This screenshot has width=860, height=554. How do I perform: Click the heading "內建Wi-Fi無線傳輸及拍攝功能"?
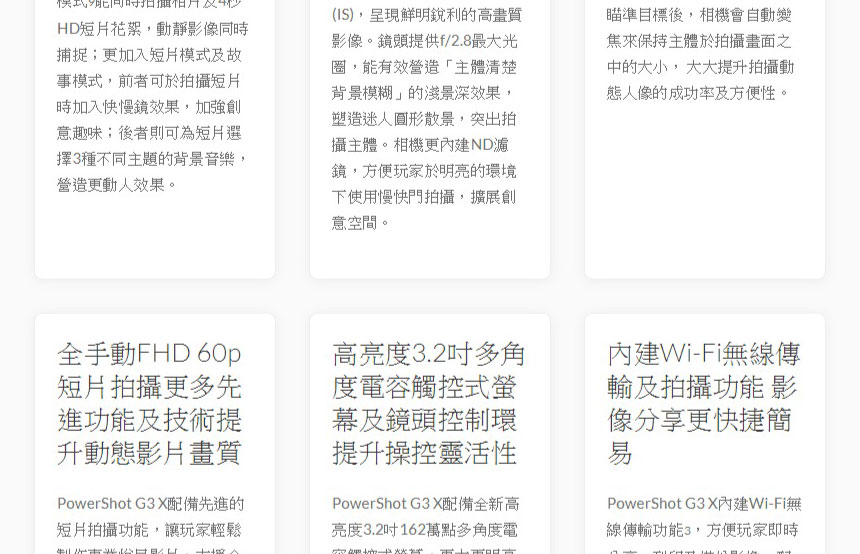704,404
